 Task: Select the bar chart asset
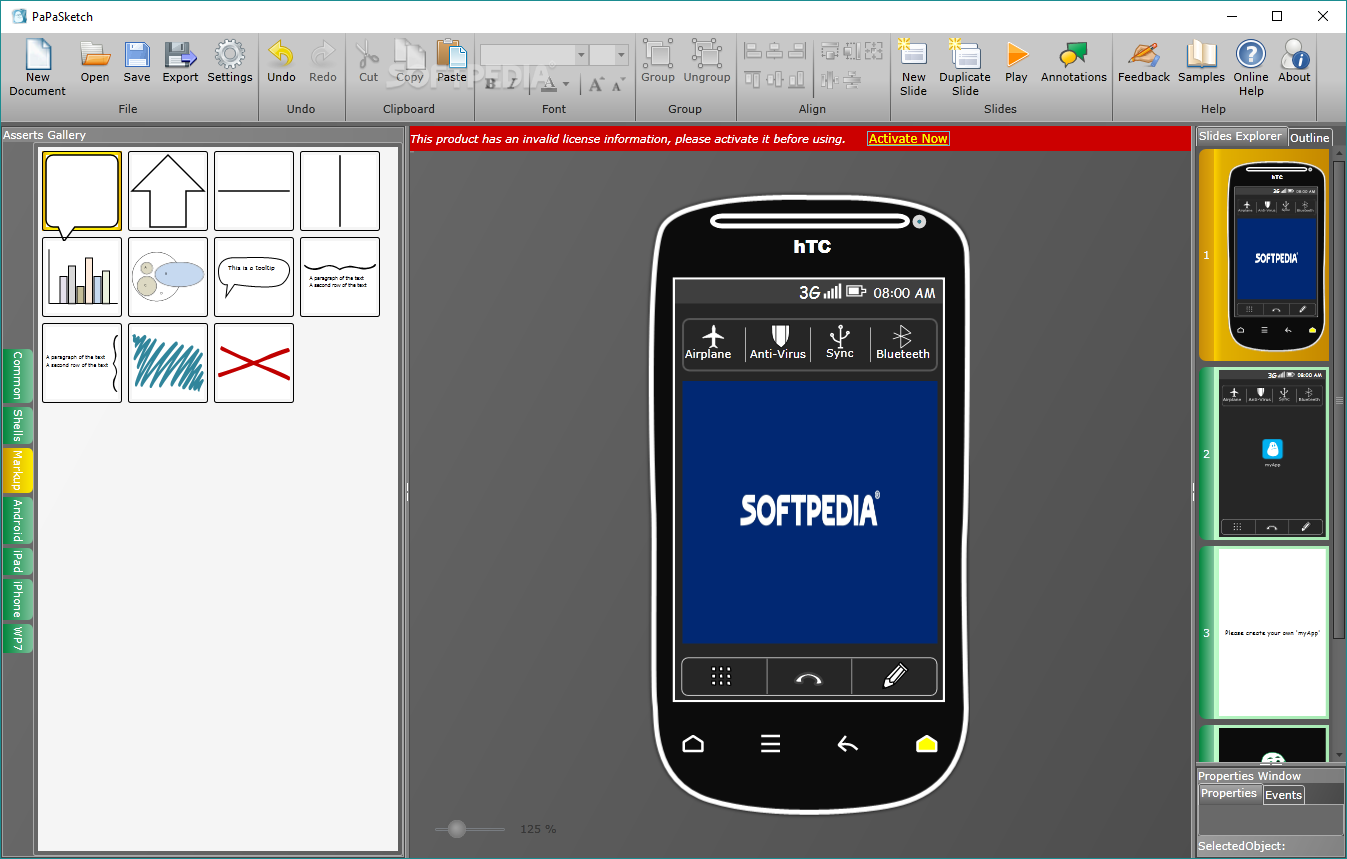click(82, 277)
